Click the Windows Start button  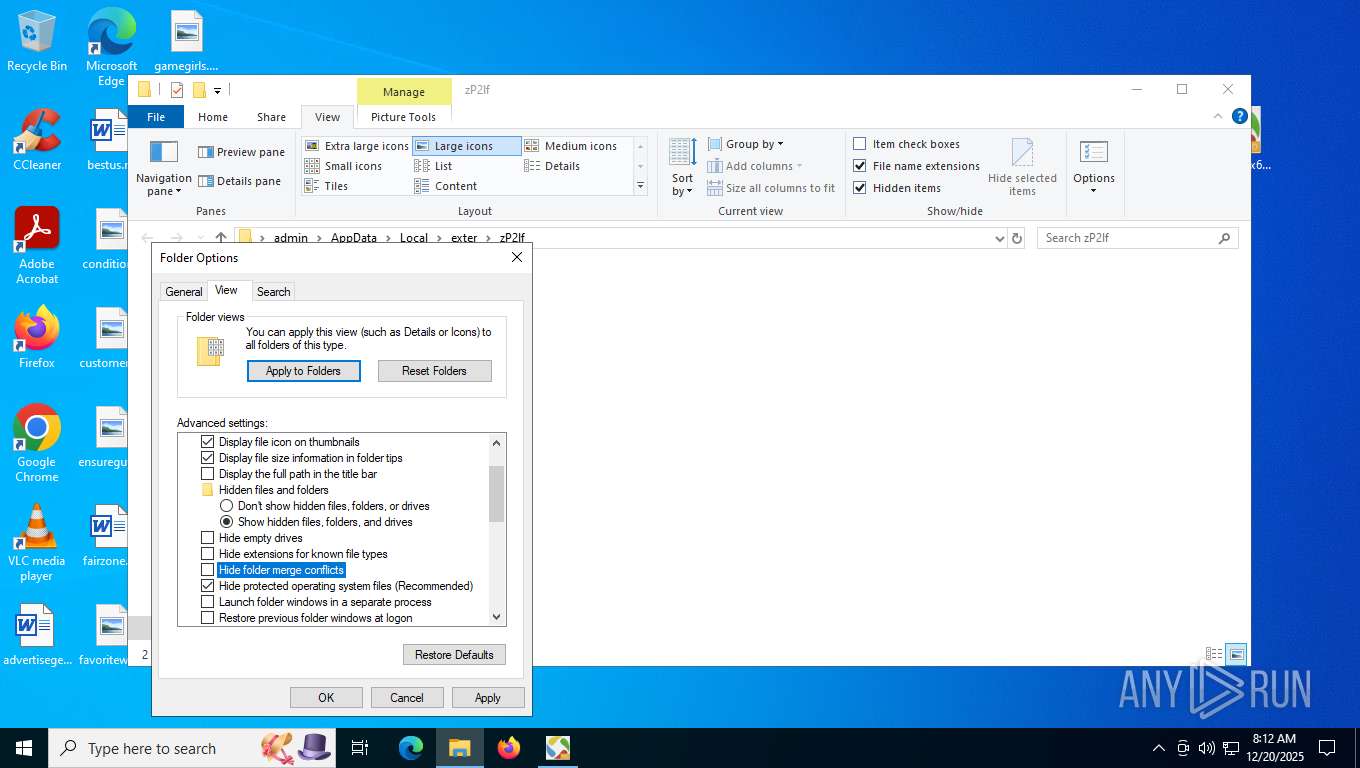click(x=24, y=748)
